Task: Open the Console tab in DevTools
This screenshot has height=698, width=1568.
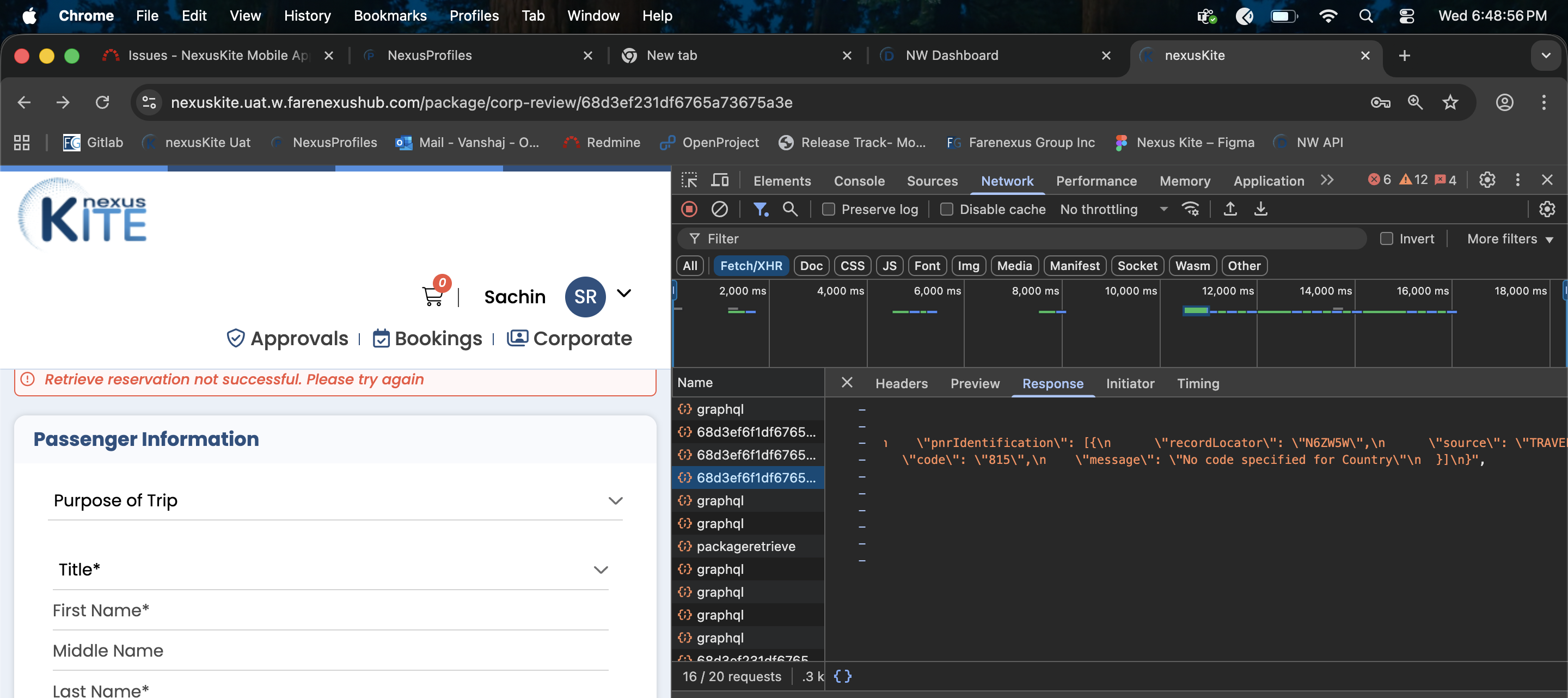Action: tap(859, 181)
